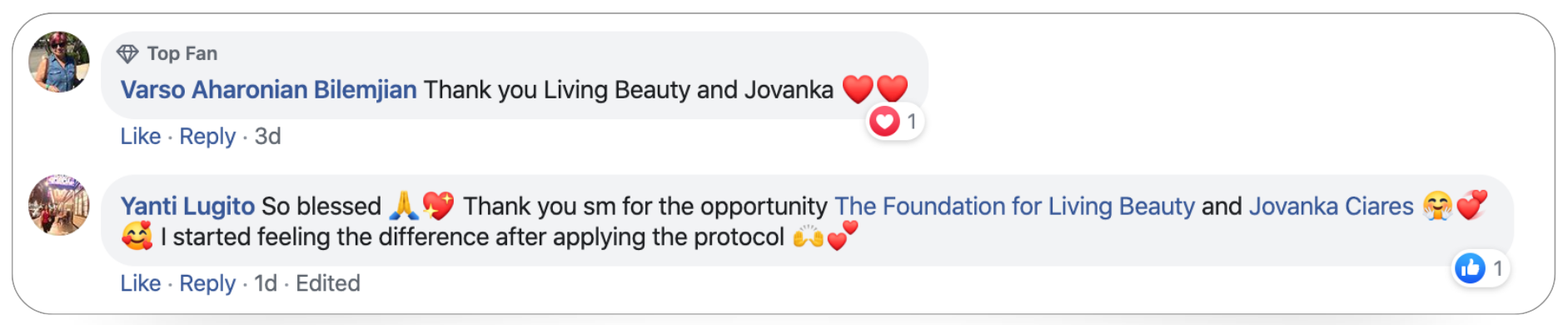
Task: Like Yanti Lugito's comment
Action: (141, 283)
